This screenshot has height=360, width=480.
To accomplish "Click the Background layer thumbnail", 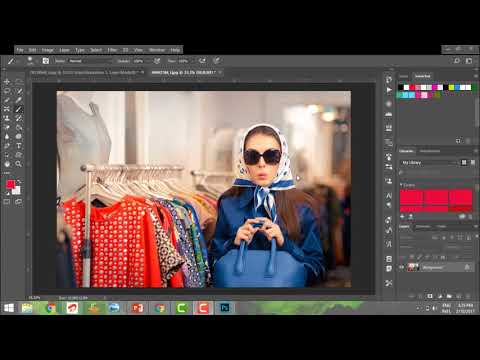I will click(x=413, y=267).
